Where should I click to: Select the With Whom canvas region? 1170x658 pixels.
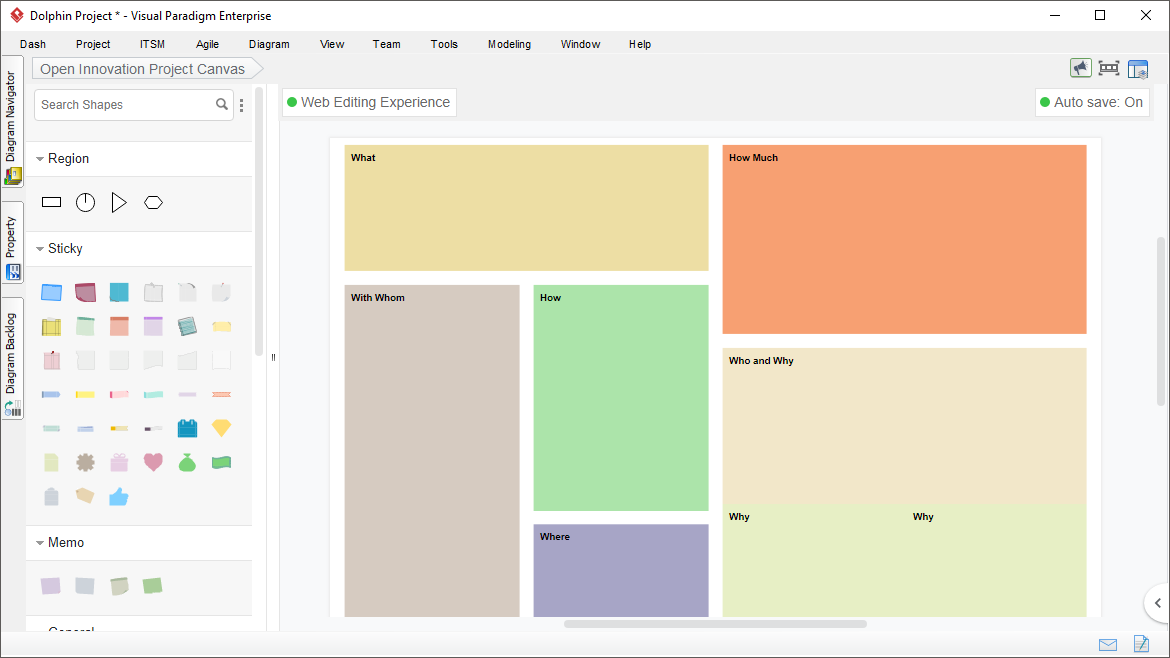point(432,451)
